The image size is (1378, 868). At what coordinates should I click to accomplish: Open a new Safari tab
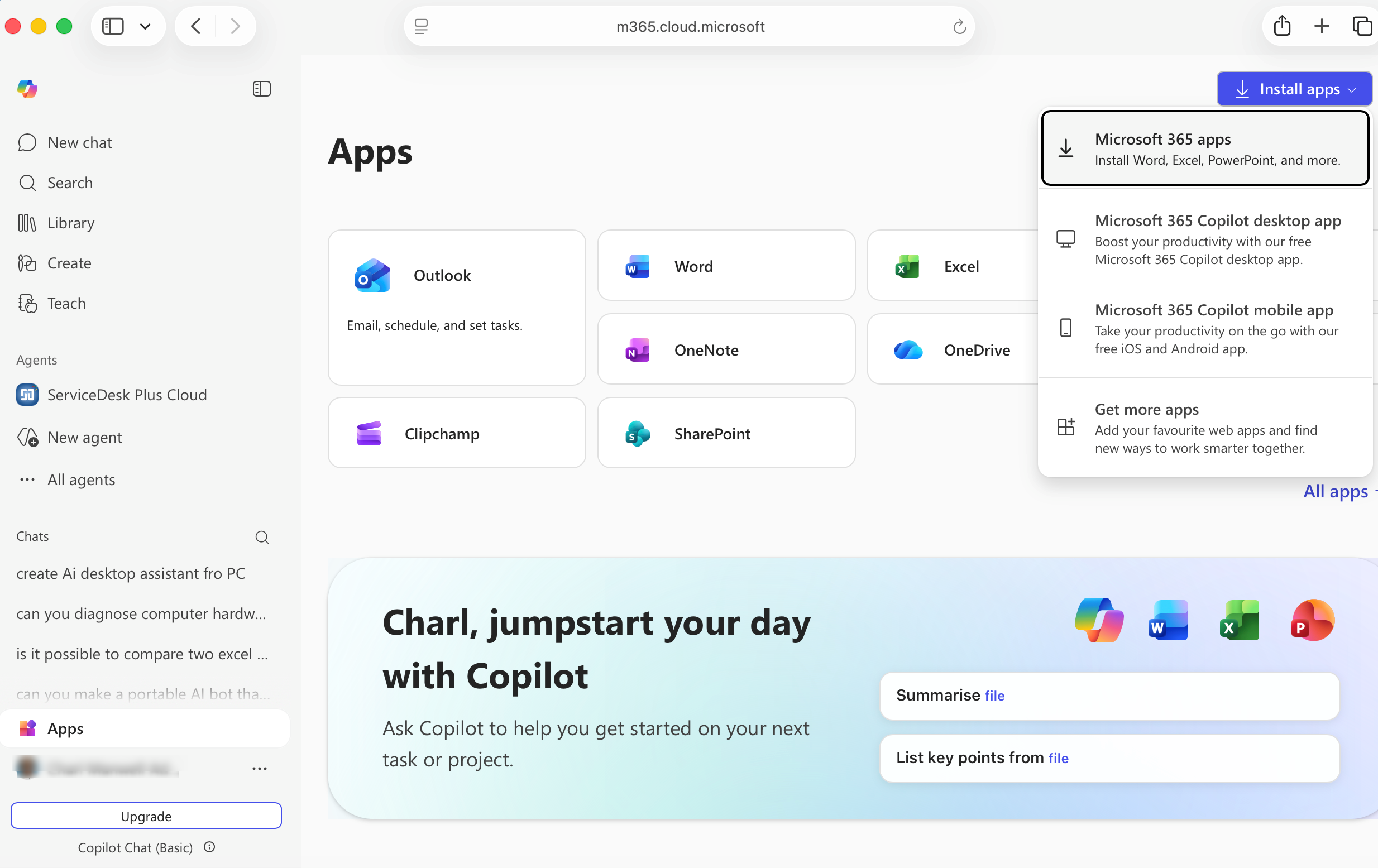tap(1322, 26)
